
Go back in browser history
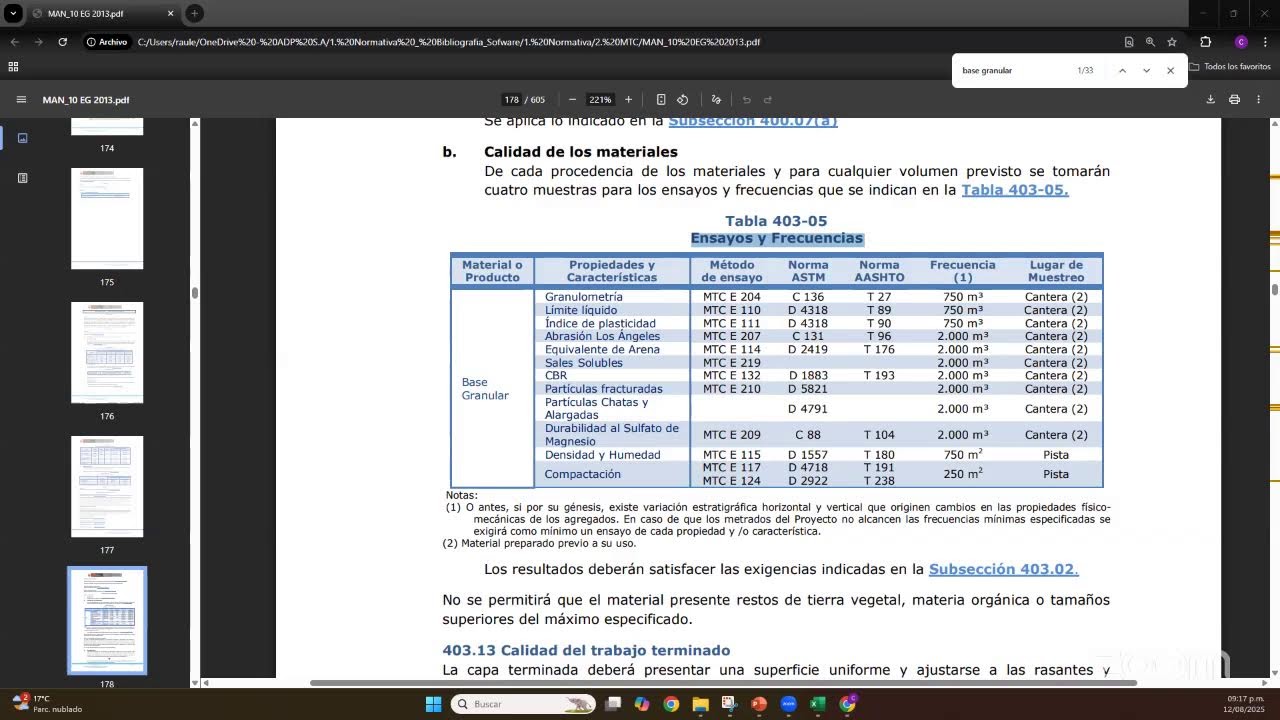tap(14, 42)
